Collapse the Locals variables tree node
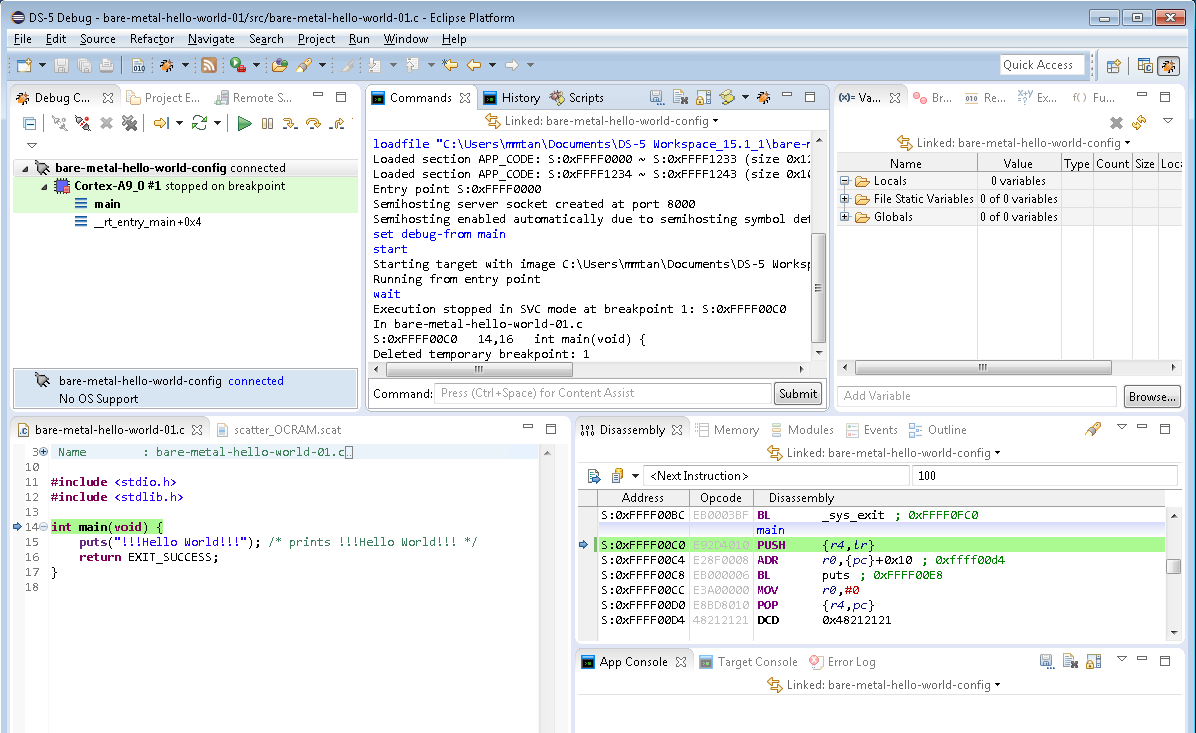 click(845, 181)
